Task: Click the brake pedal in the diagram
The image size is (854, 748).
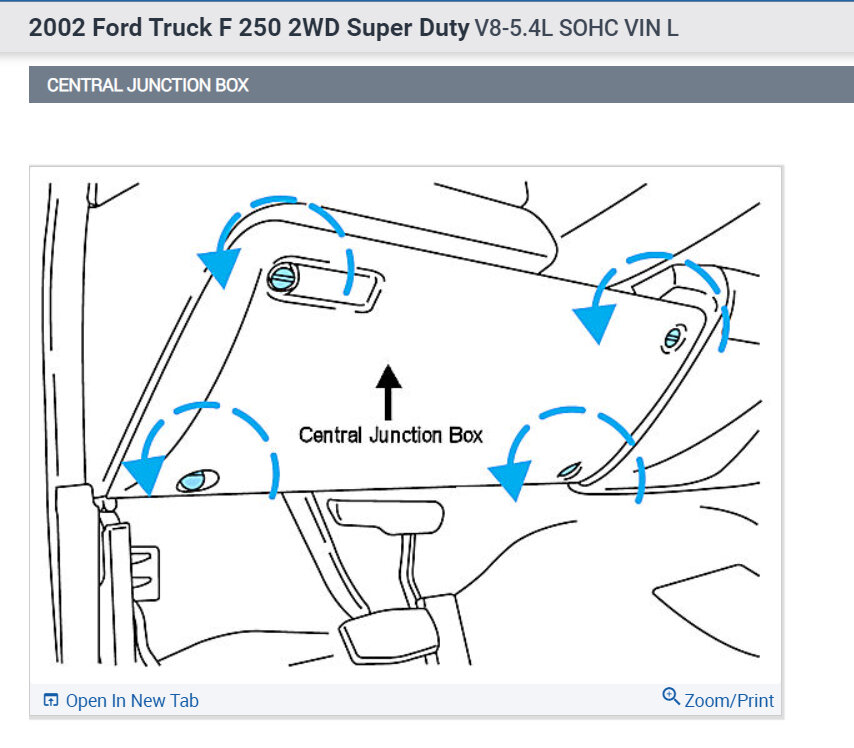Action: click(388, 637)
